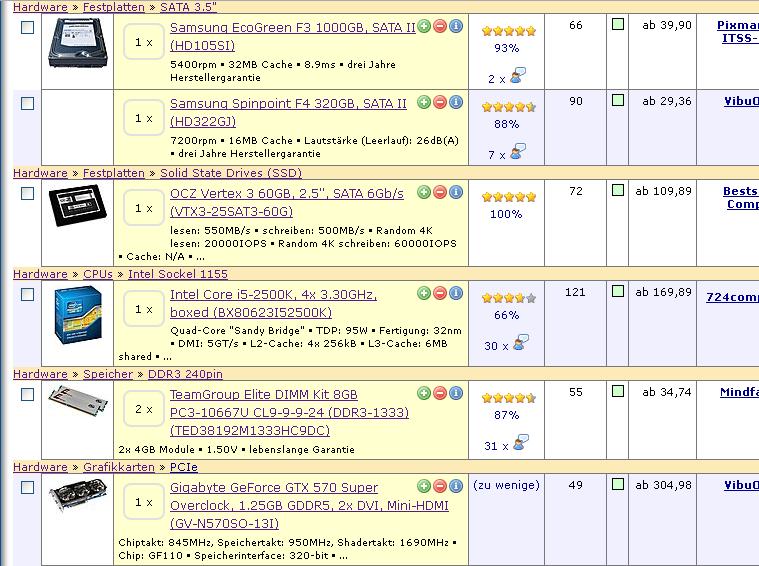The image size is (759, 566).
Task: Open the DDR3 240pin breadcrumb link
Action: (x=185, y=374)
